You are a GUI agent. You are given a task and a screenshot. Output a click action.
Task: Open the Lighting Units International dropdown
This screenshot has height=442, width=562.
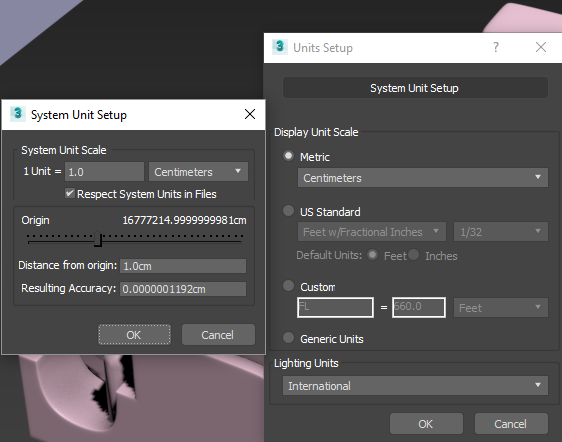[x=415, y=386]
